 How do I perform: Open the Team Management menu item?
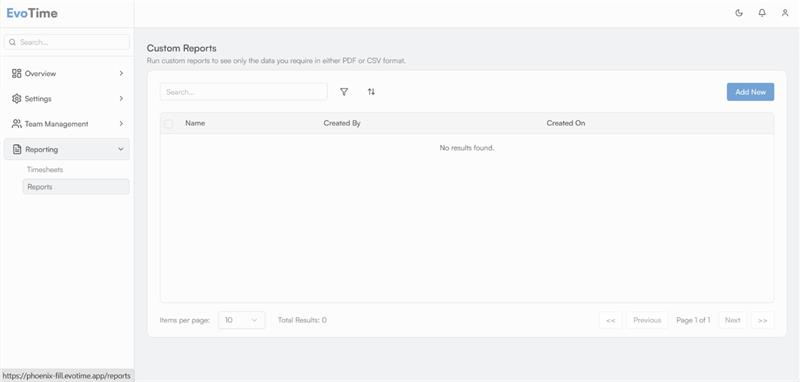click(67, 124)
